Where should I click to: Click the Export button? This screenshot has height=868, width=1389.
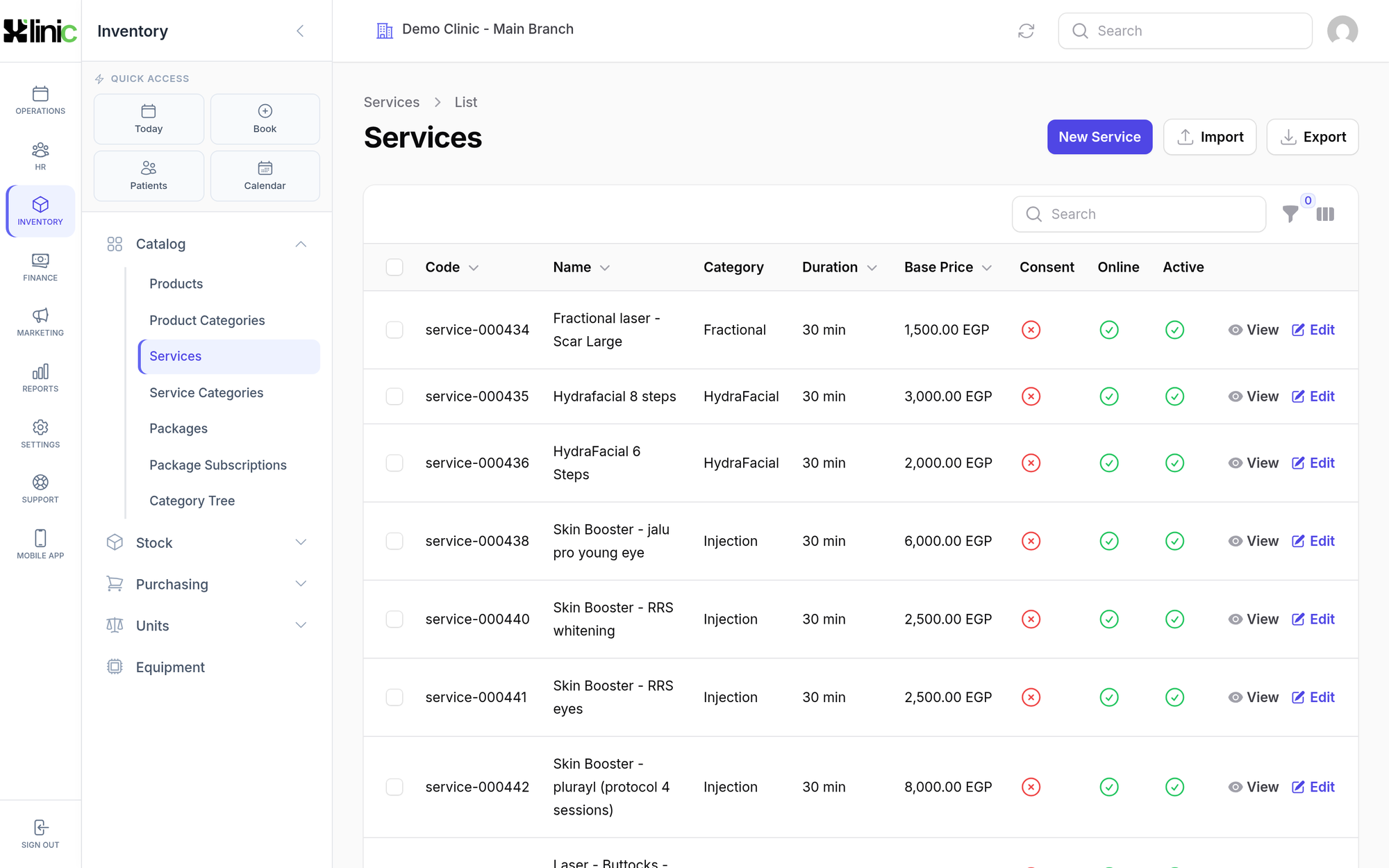point(1312,137)
